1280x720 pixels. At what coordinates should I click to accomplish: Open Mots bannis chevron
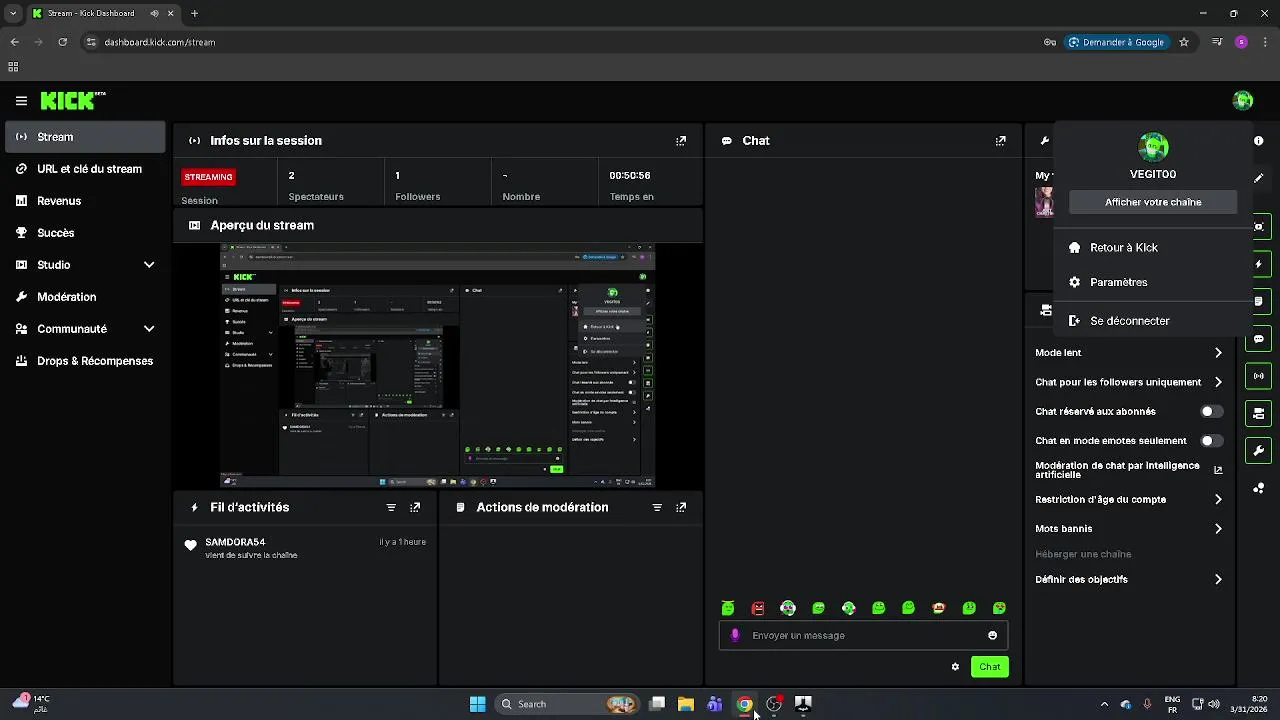(x=1218, y=528)
